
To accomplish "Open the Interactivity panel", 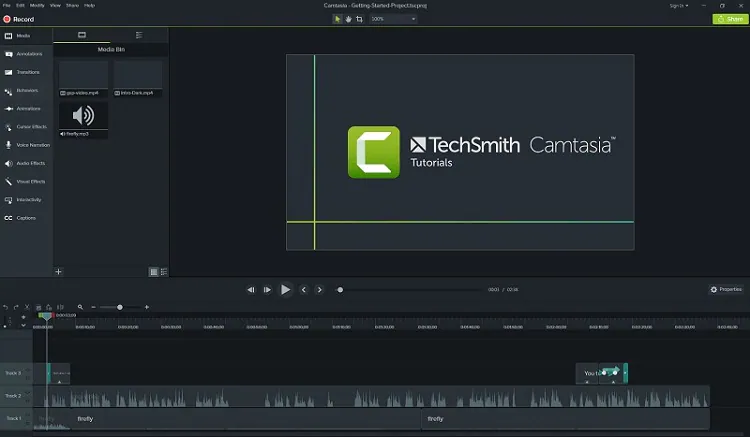I will coord(26,200).
